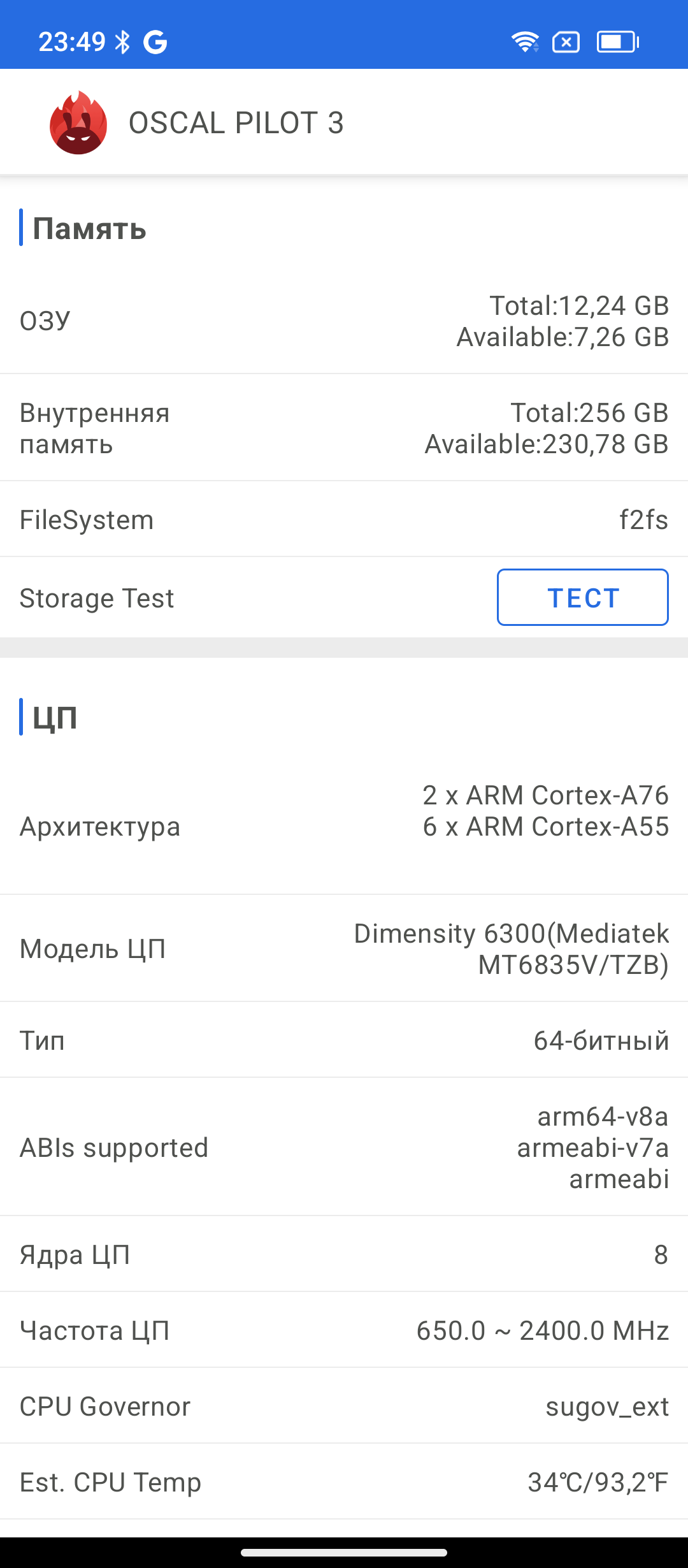Tap the Wi-Fi status icon
This screenshot has height=1568, width=688.
point(525,42)
